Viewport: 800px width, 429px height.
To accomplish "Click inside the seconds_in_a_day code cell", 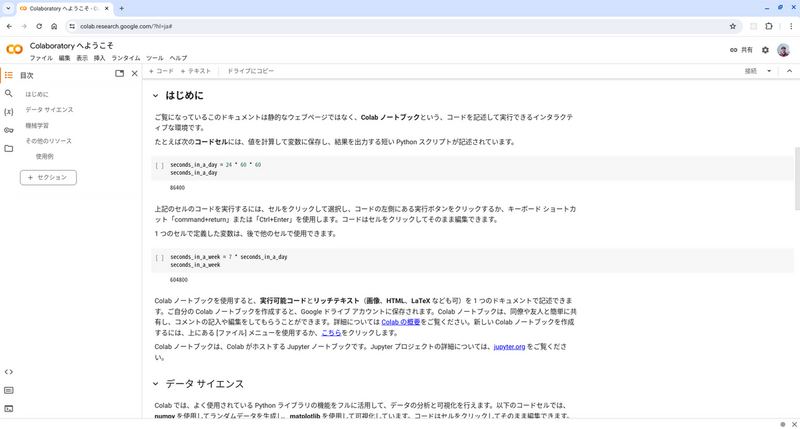I will [472, 169].
